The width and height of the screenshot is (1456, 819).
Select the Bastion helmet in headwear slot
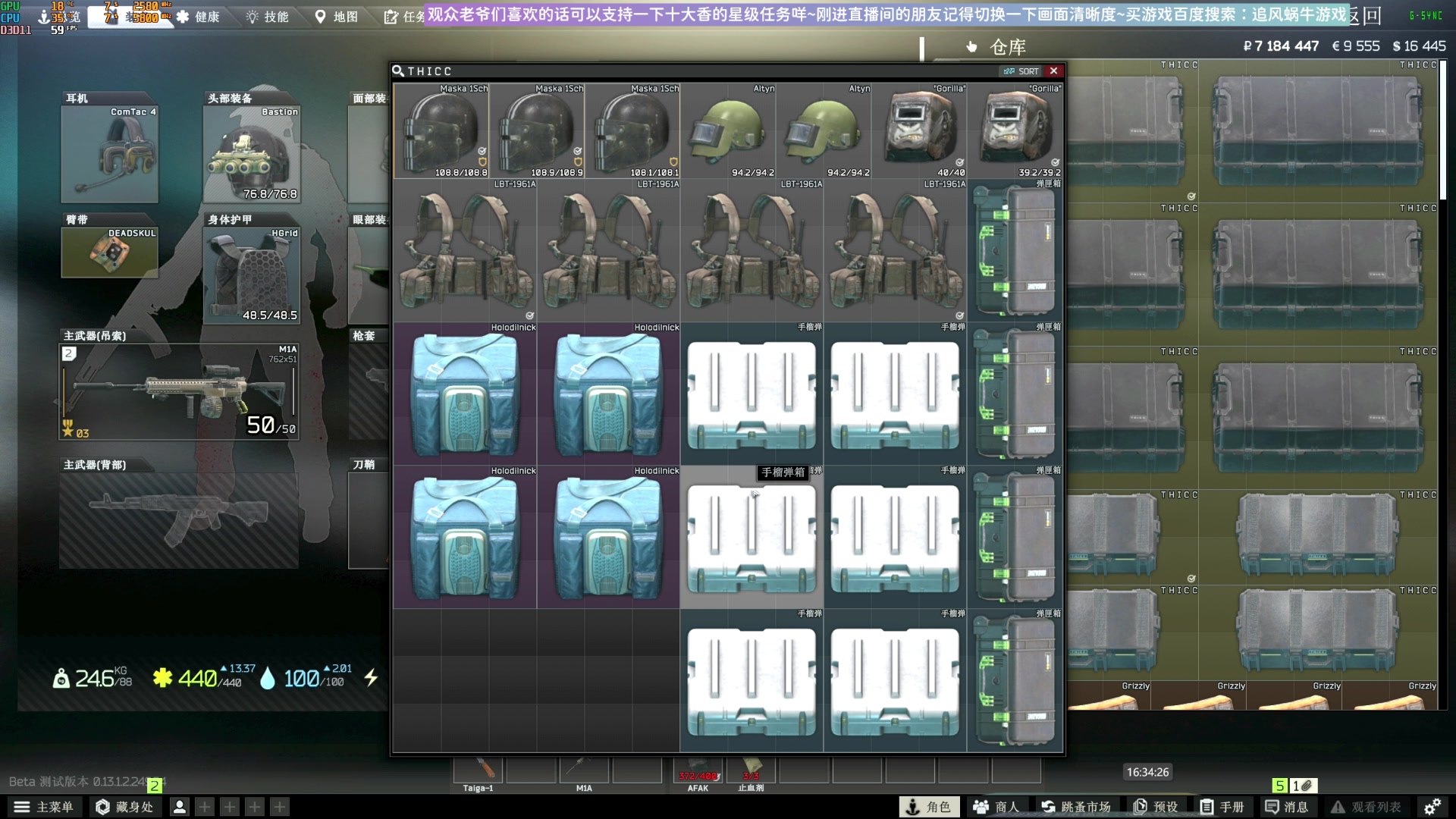click(x=252, y=155)
